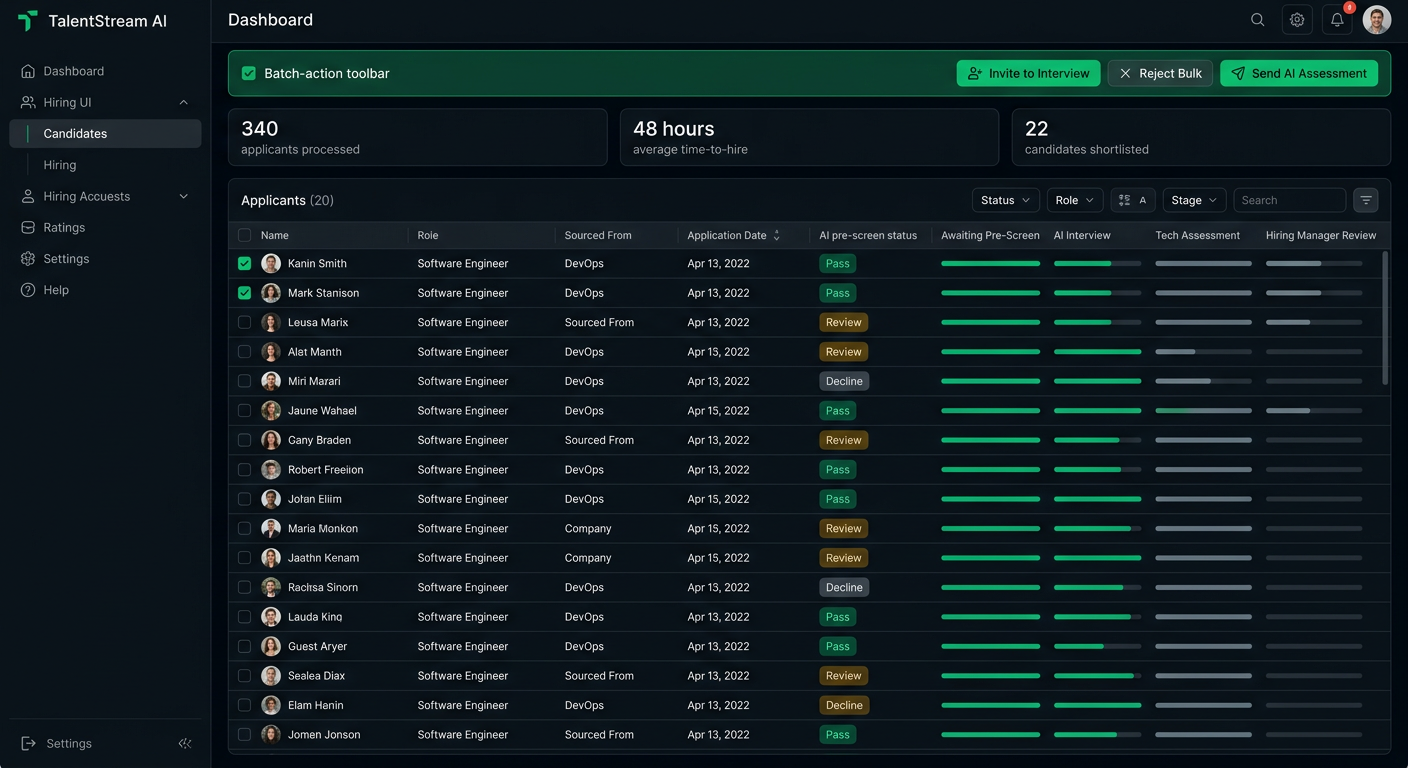The width and height of the screenshot is (1408, 768).
Task: Click Review badge for Gany Braden
Action: 843,440
